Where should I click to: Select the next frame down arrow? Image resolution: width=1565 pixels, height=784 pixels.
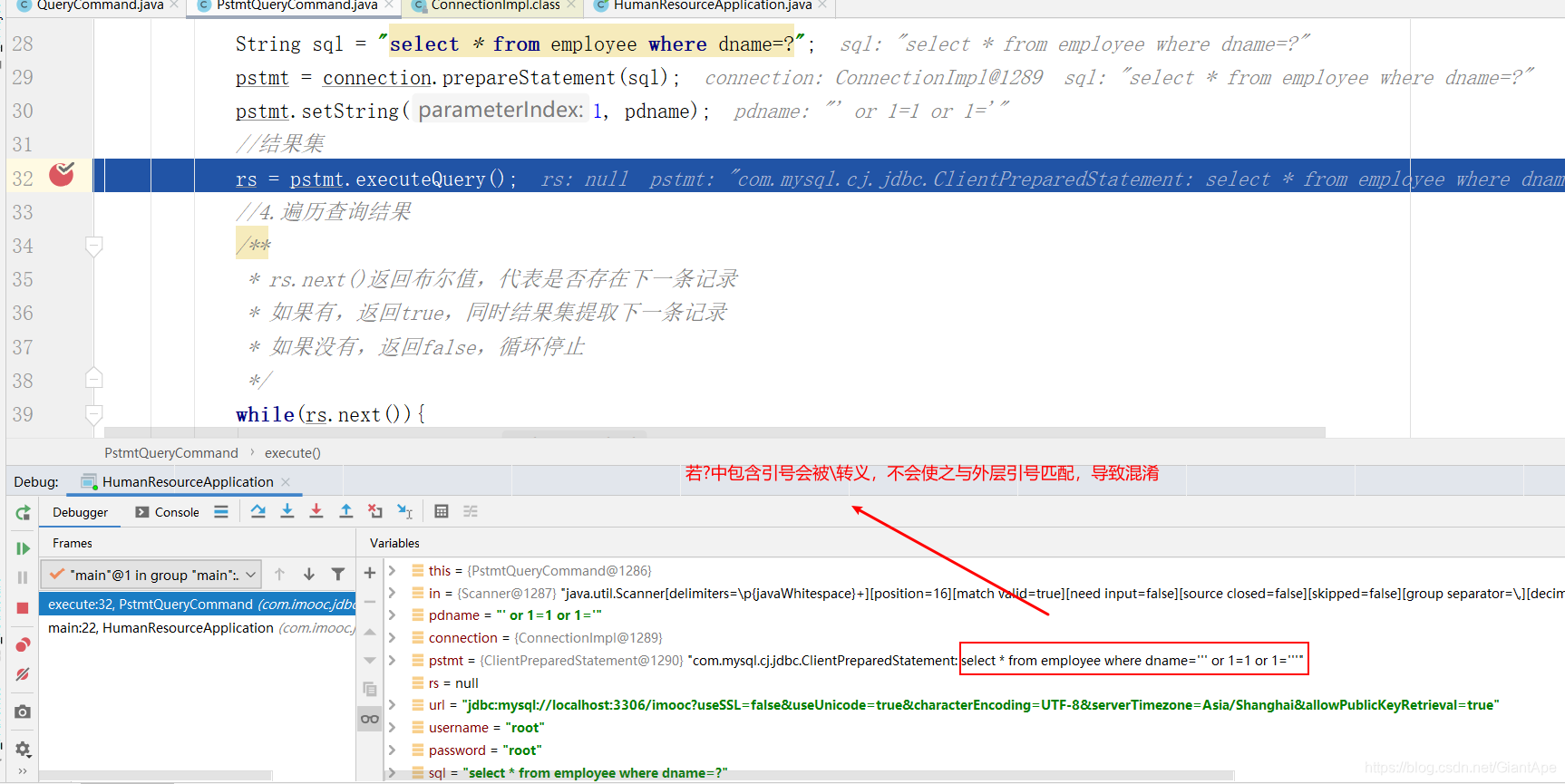(x=309, y=574)
